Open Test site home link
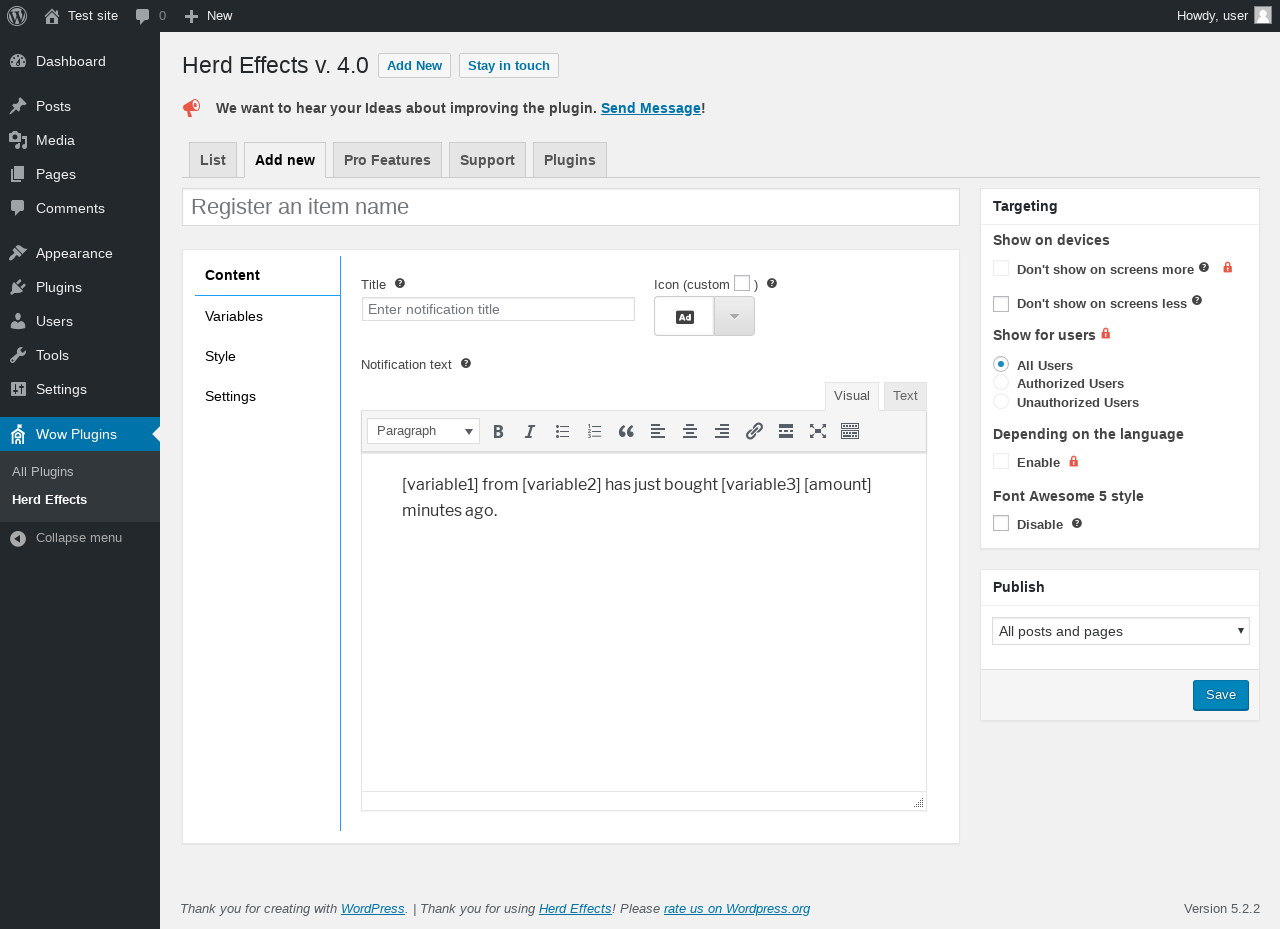 point(81,16)
